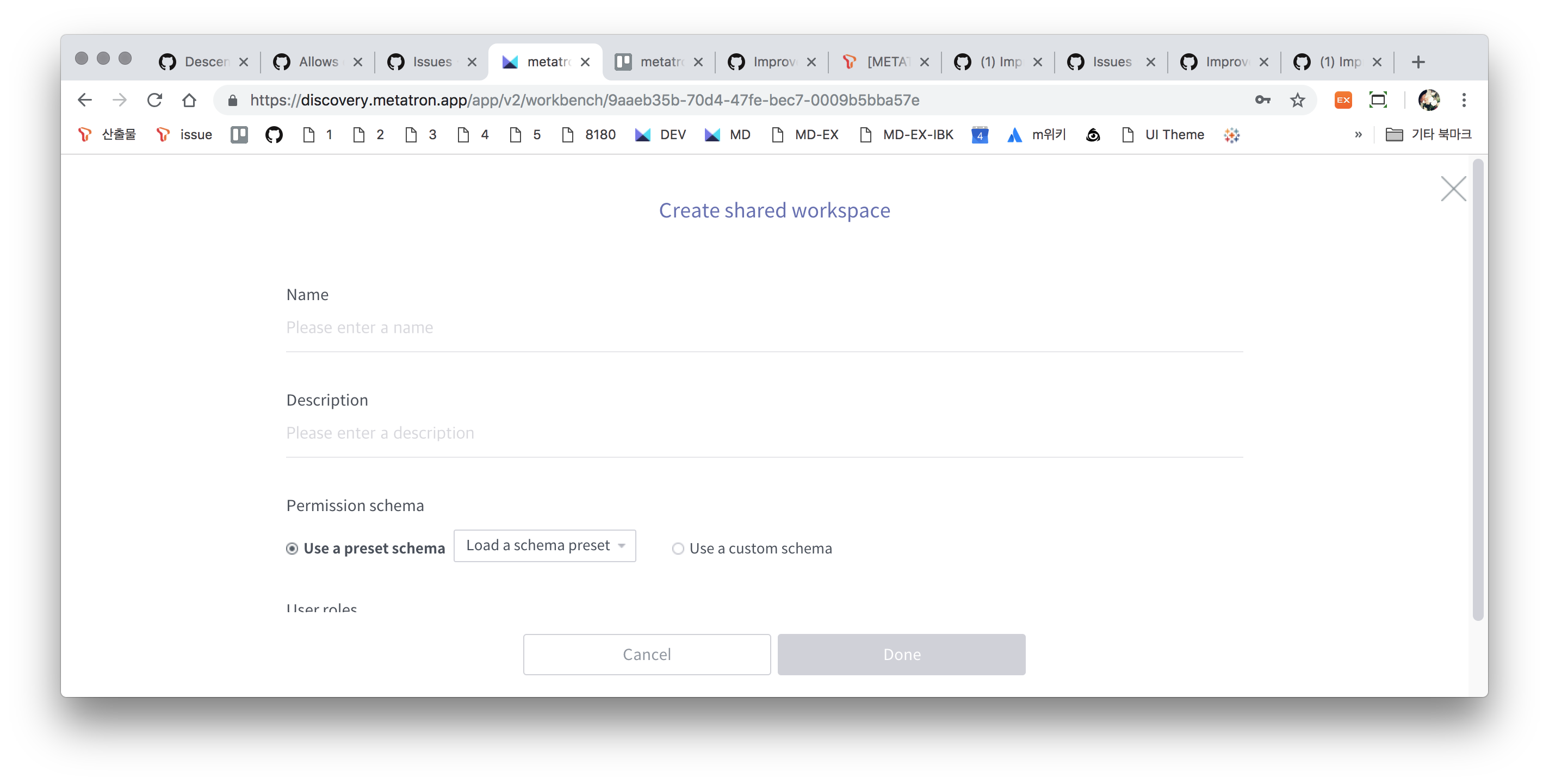Open the DEV Metatron bookmark
The image size is (1549, 784).
(x=660, y=135)
